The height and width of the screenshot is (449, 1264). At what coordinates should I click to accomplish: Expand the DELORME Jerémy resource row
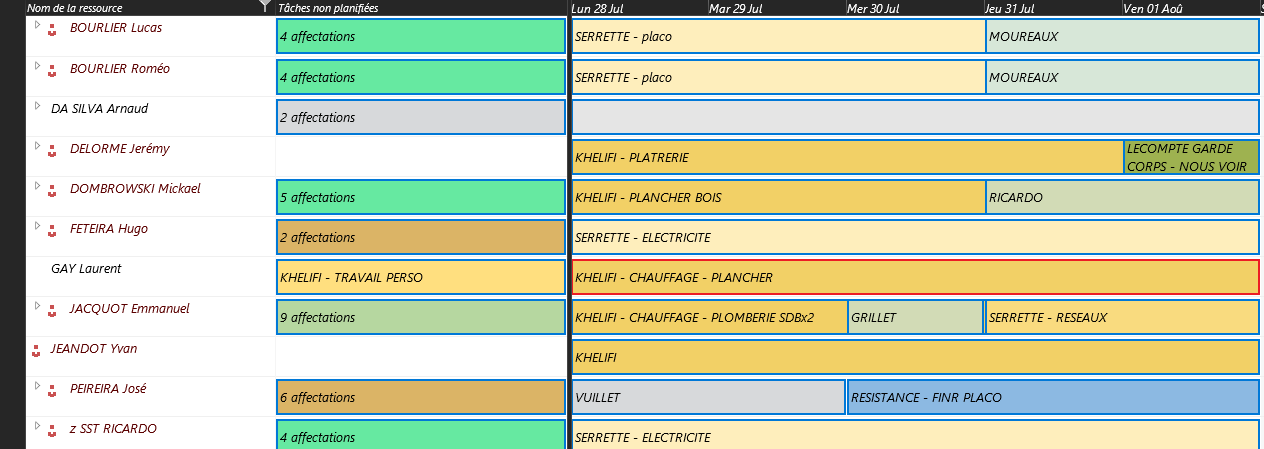(38, 145)
